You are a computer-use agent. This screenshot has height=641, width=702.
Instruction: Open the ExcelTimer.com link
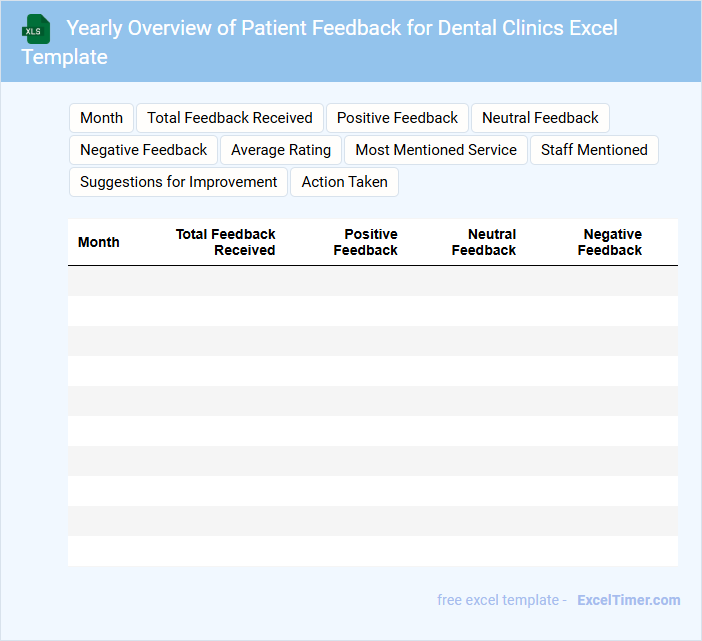point(628,600)
